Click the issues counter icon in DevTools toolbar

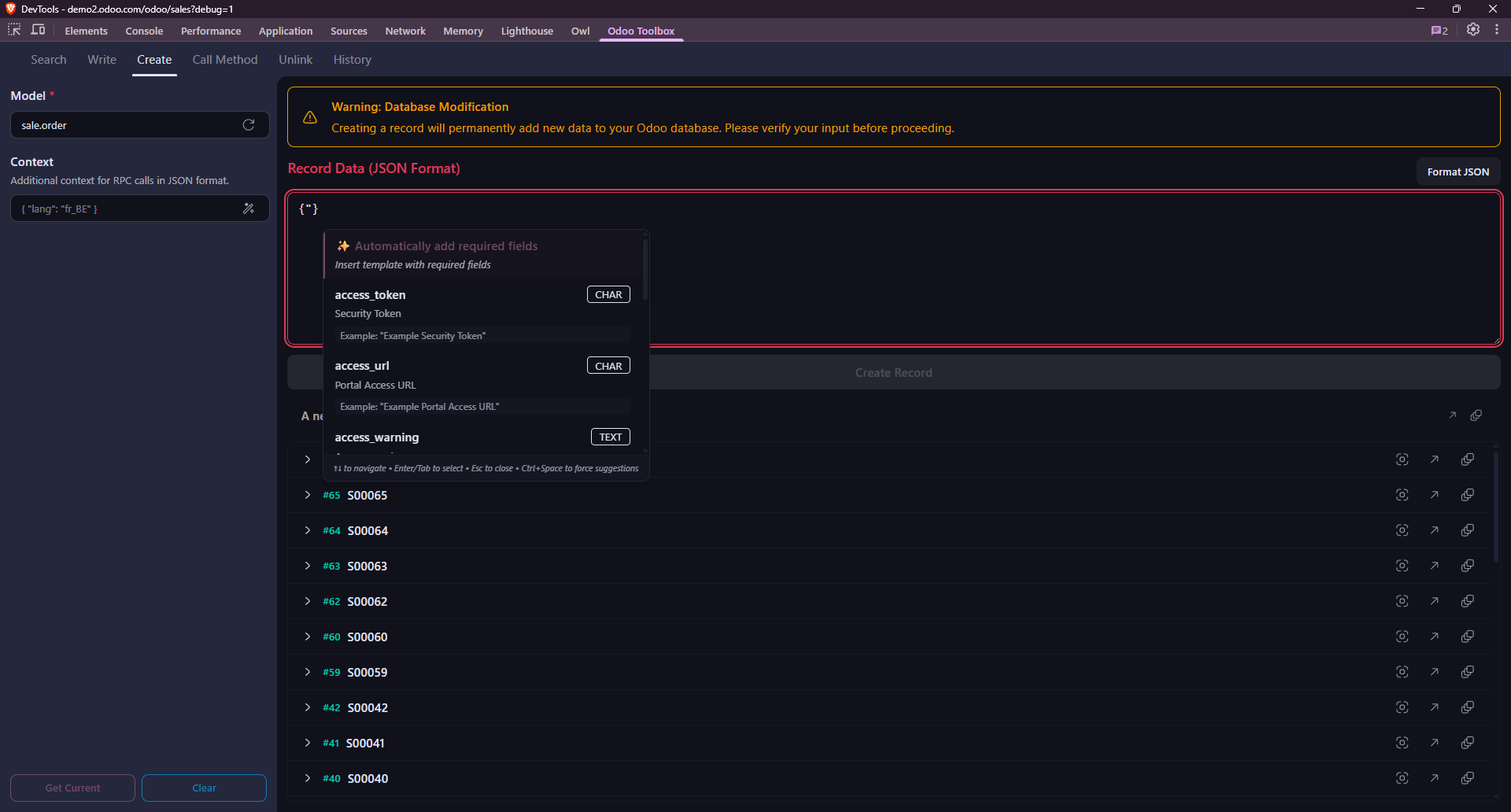pyautogui.click(x=1439, y=30)
